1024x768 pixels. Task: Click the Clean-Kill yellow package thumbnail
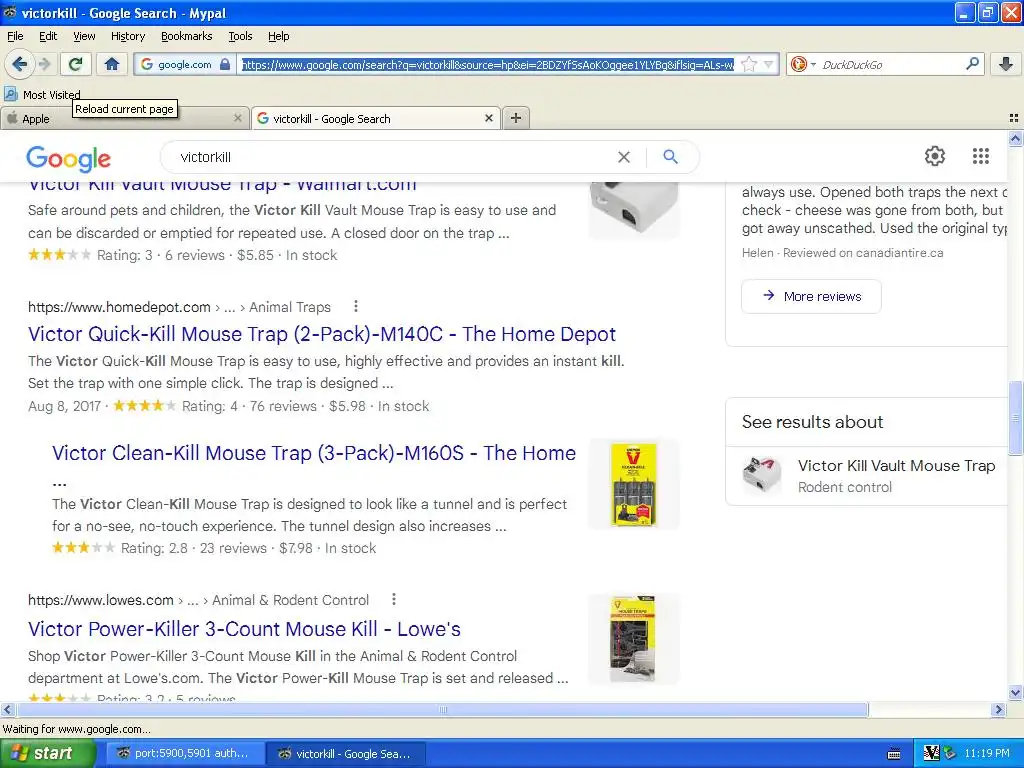[x=633, y=484]
